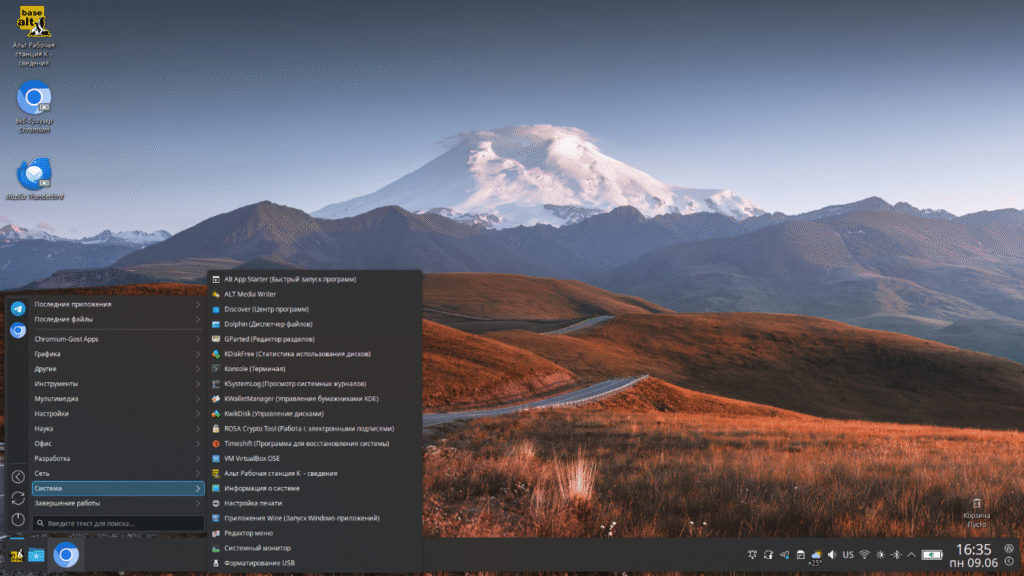The height and width of the screenshot is (576, 1024).
Task: Click the power button in the menu sidebar
Action: pos(18,519)
